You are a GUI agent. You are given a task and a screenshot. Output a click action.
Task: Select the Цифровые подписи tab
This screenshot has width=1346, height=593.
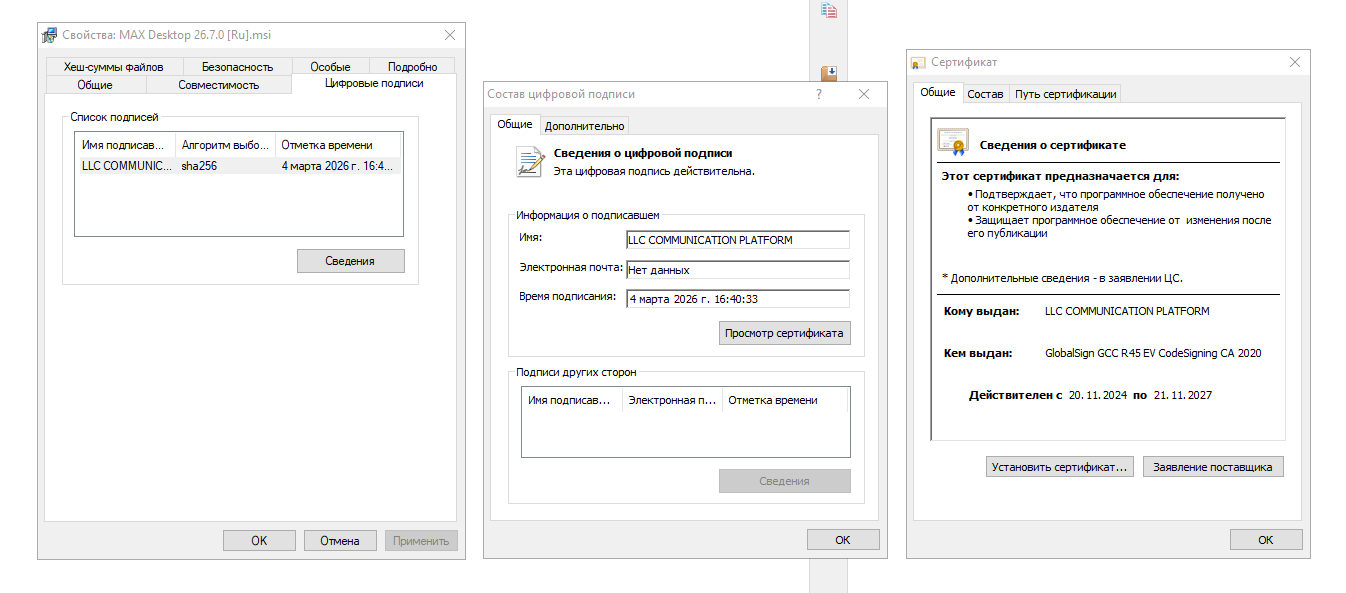pos(374,83)
